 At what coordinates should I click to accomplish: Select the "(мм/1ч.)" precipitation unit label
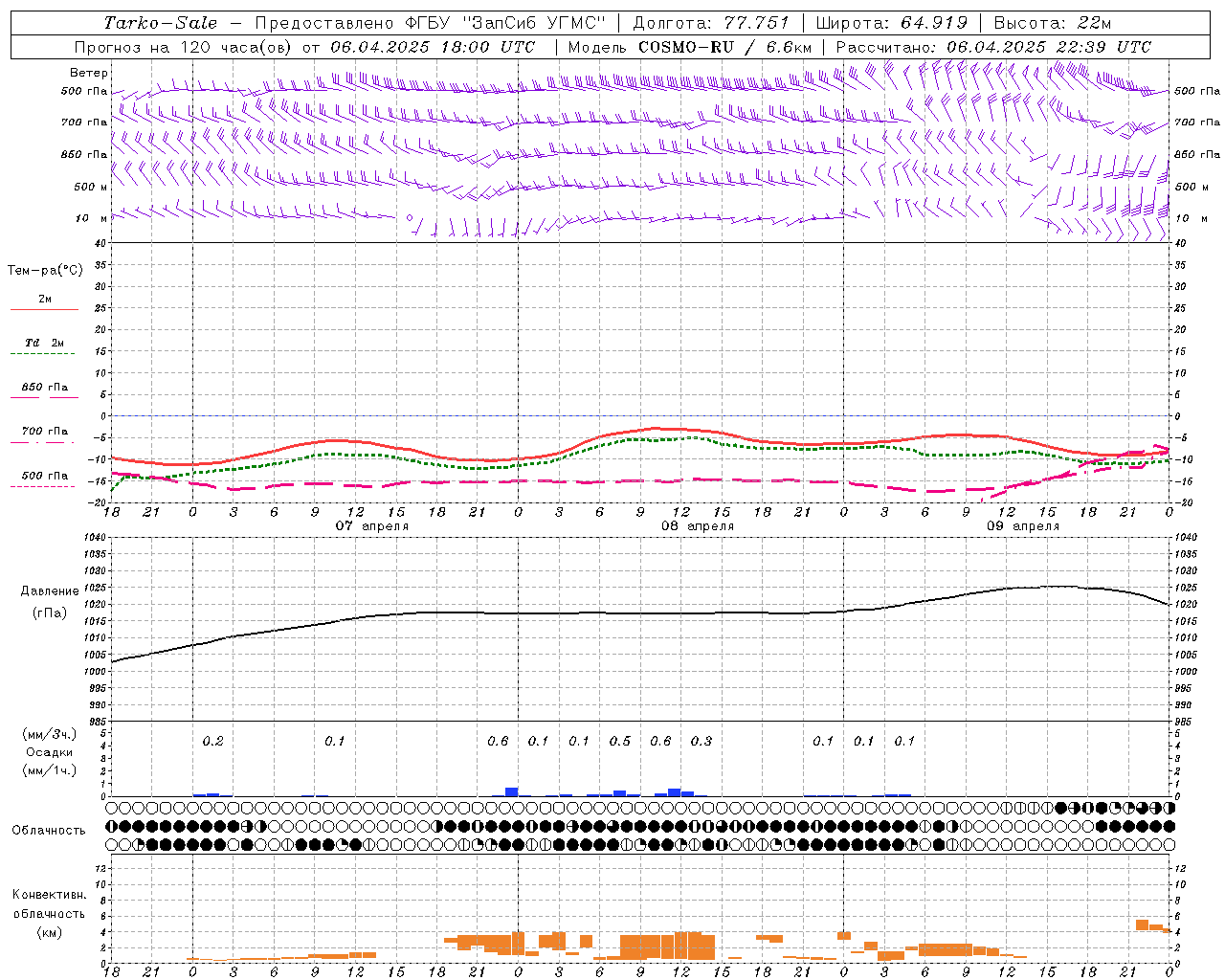(x=50, y=770)
